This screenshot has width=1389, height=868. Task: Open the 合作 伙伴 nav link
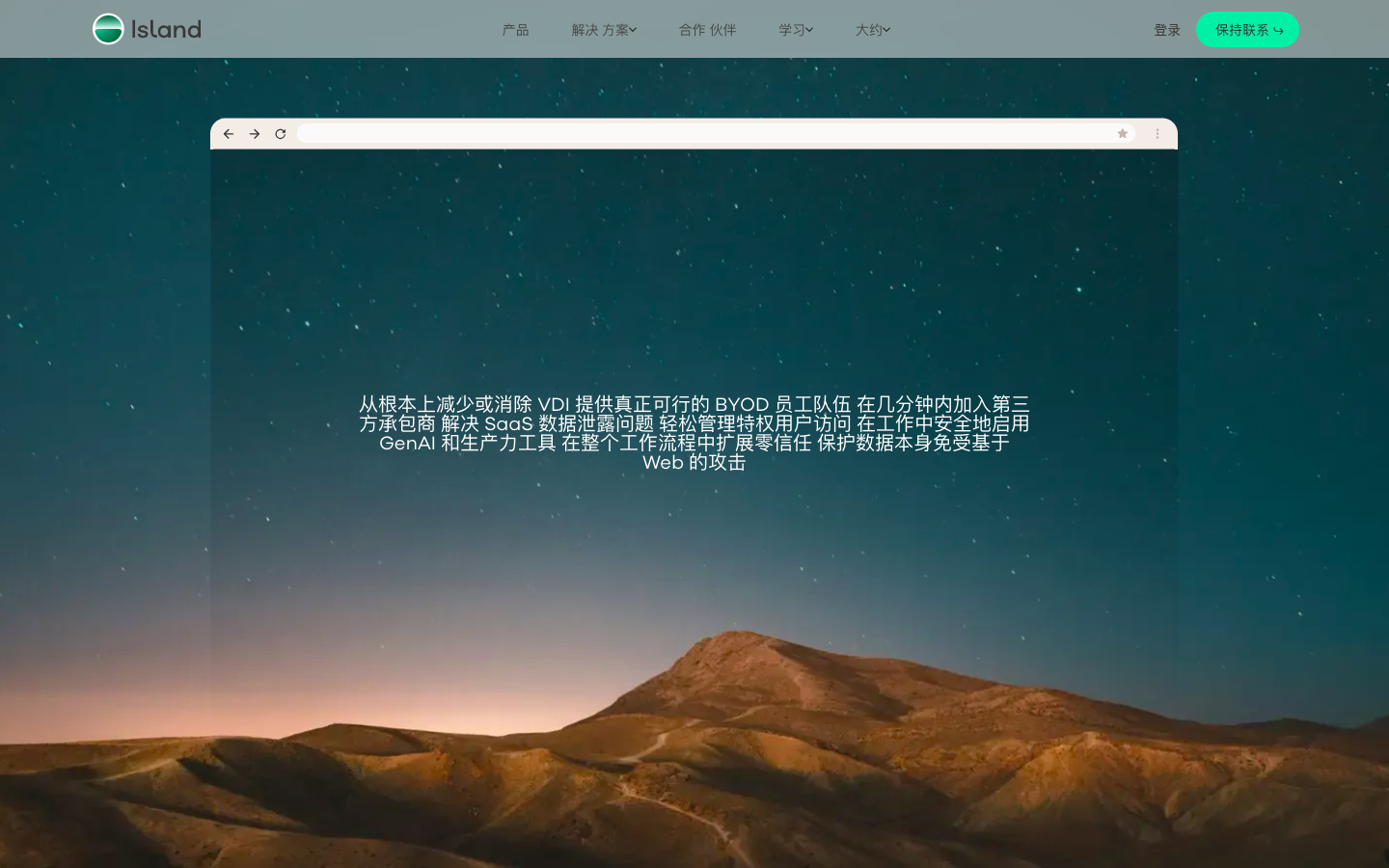tap(707, 30)
